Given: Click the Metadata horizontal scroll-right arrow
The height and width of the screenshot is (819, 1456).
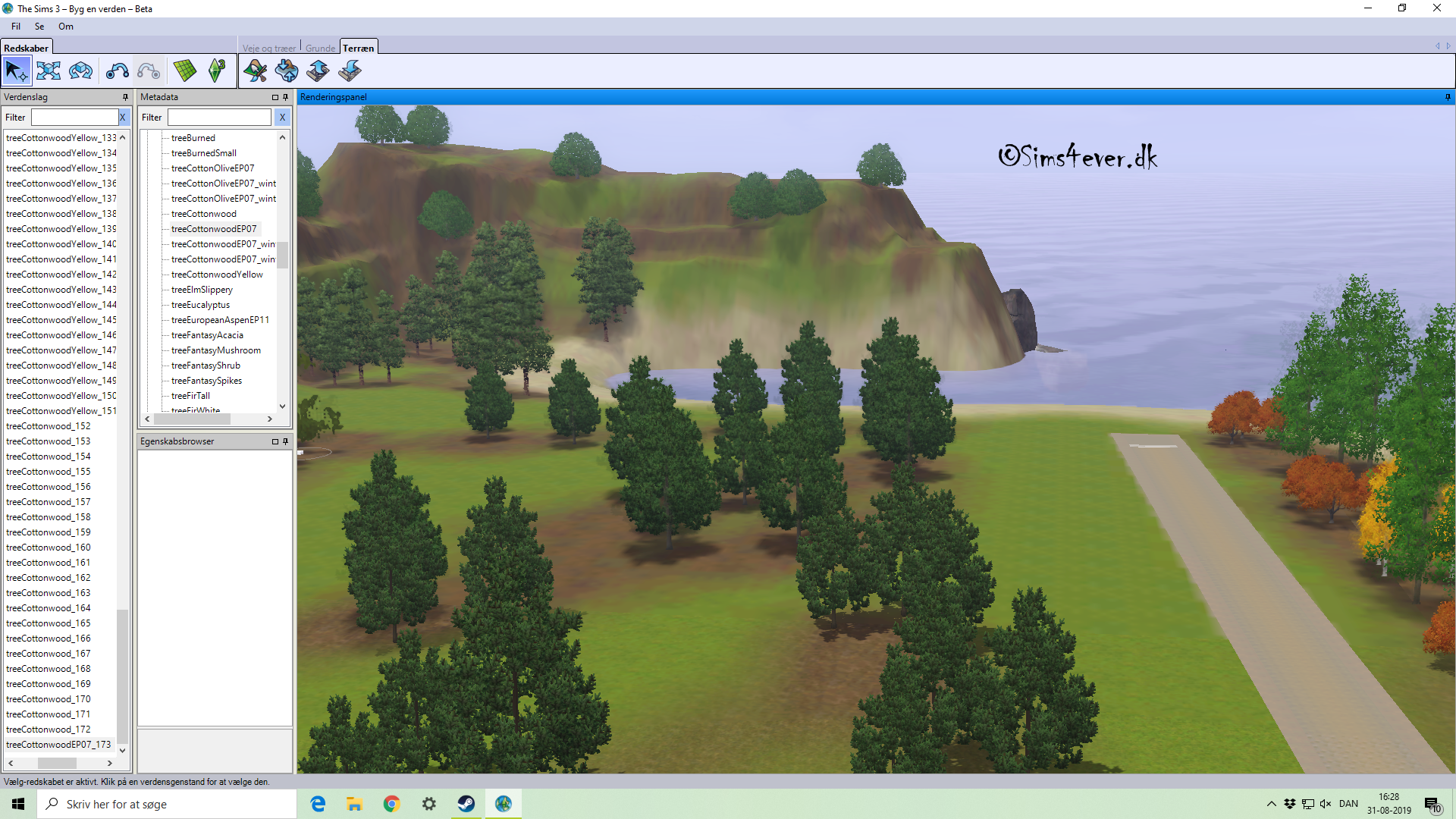Looking at the screenshot, I should 269,419.
